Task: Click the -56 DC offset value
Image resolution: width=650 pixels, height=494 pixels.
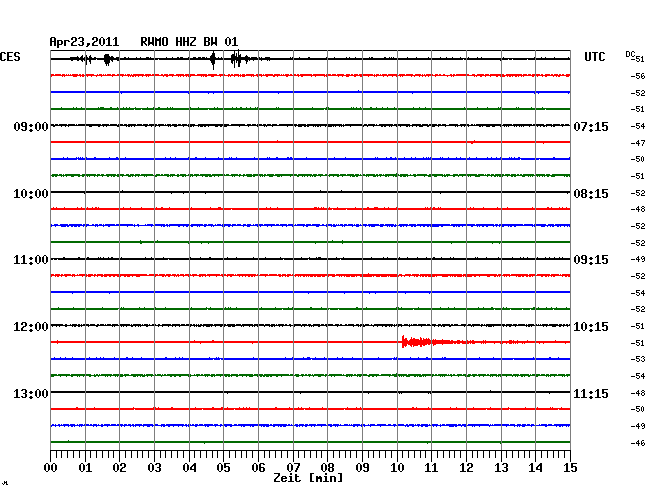Action: tap(638, 76)
